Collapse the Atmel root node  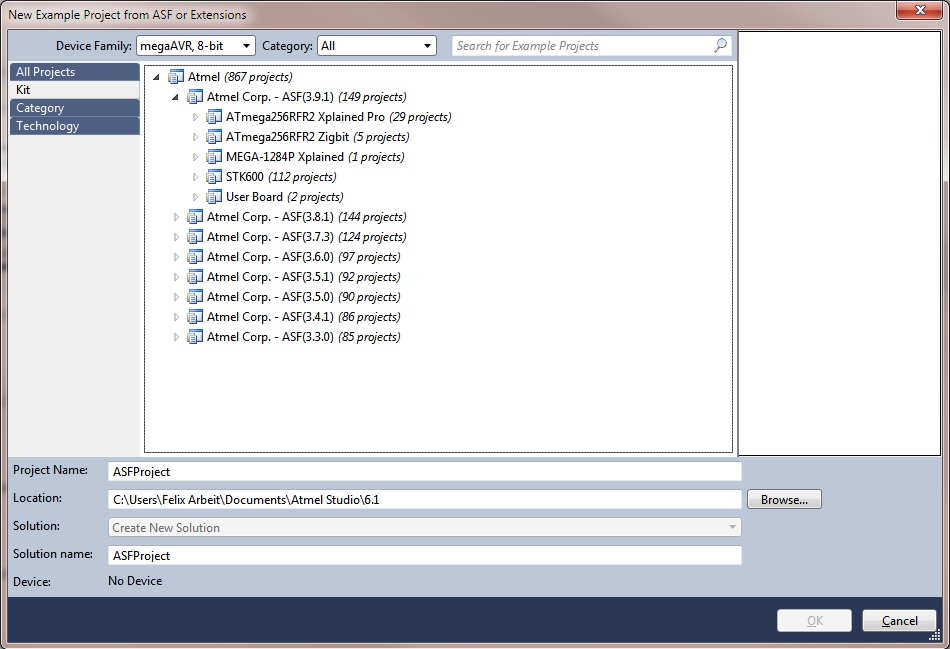pyautogui.click(x=156, y=77)
